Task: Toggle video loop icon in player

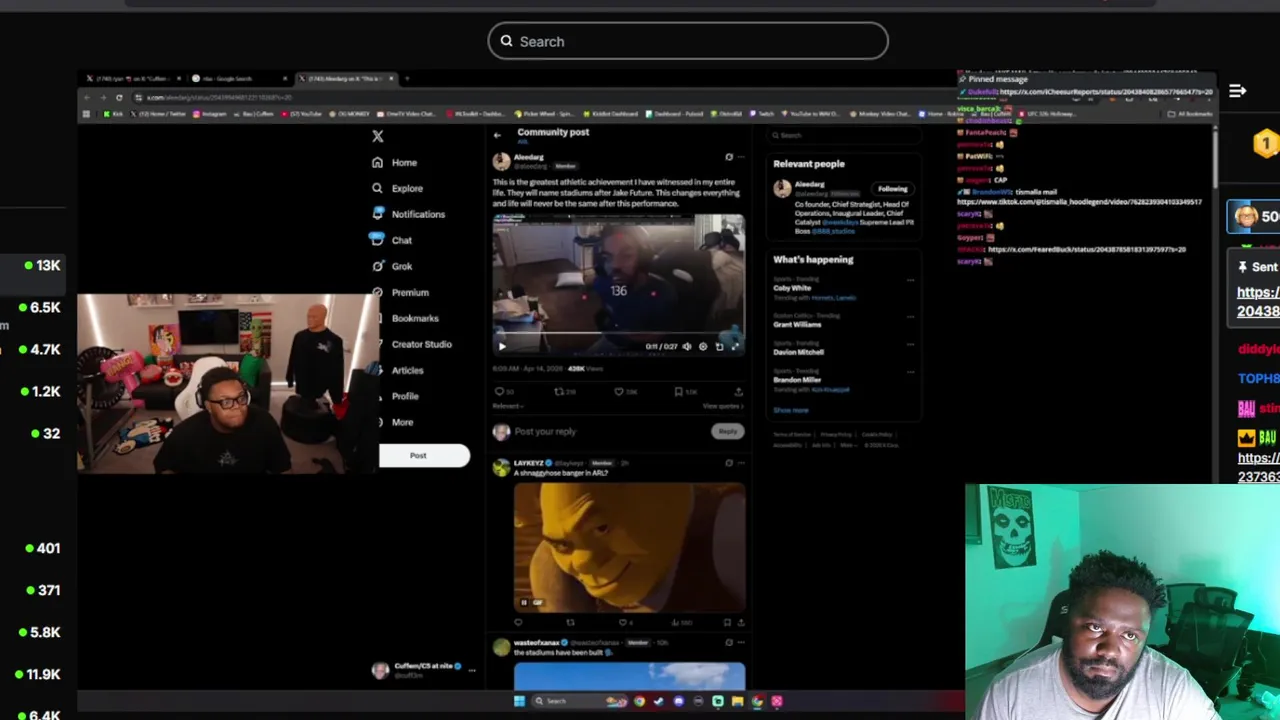Action: (719, 346)
